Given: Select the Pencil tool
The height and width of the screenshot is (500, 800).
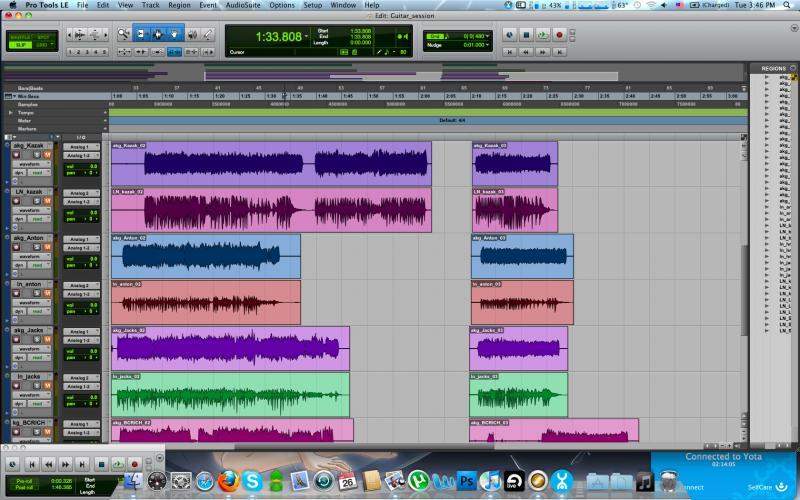Looking at the screenshot, I should pyautogui.click(x=207, y=34).
